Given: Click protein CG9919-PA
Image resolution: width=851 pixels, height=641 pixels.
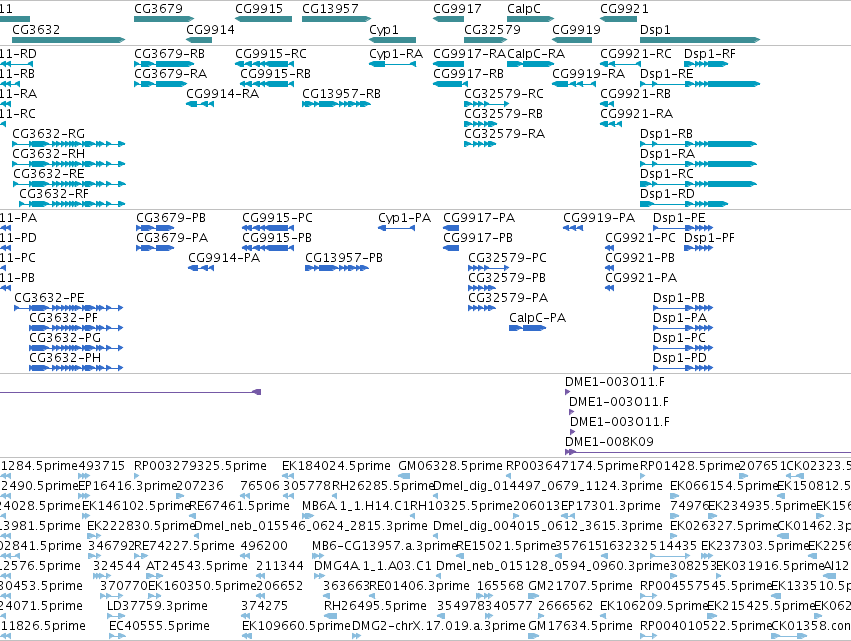Looking at the screenshot, I should tap(573, 228).
